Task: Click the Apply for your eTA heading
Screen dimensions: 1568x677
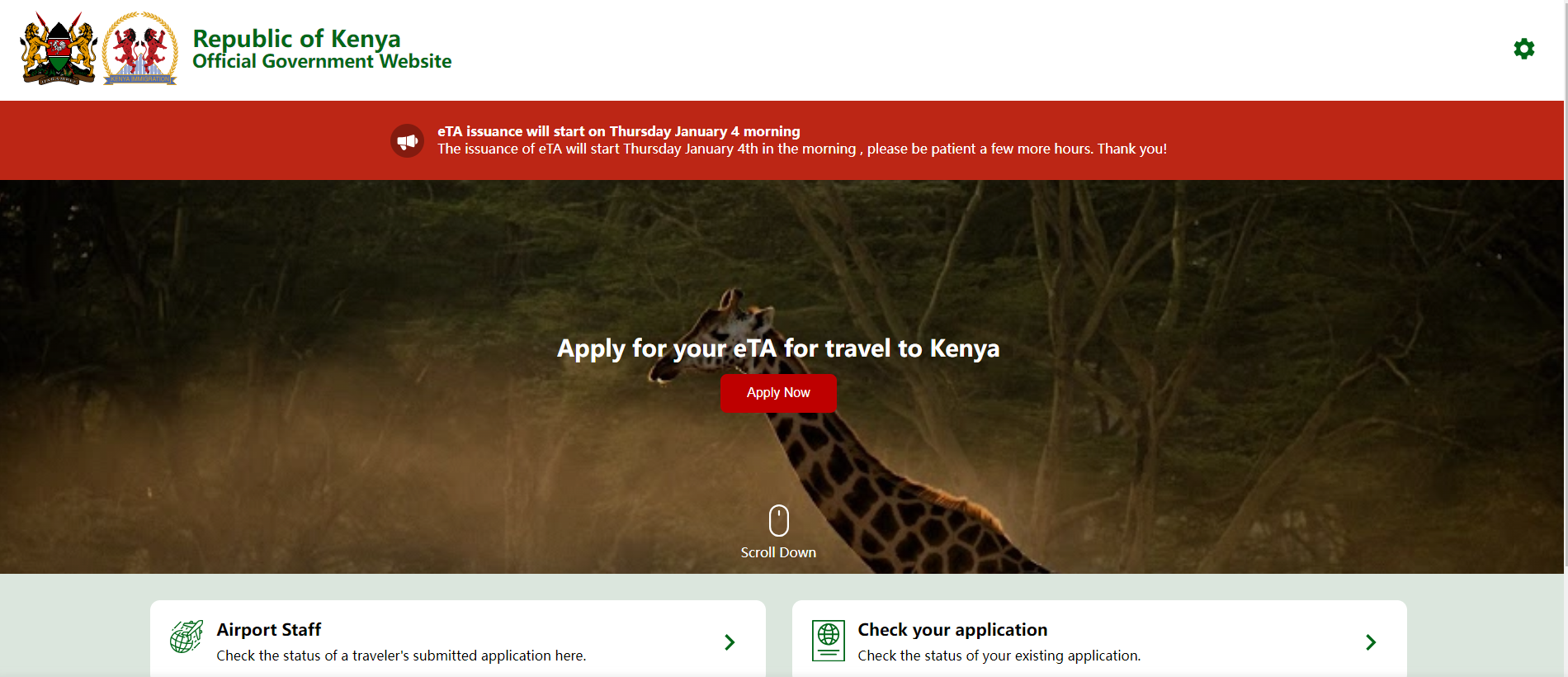Action: 778,348
